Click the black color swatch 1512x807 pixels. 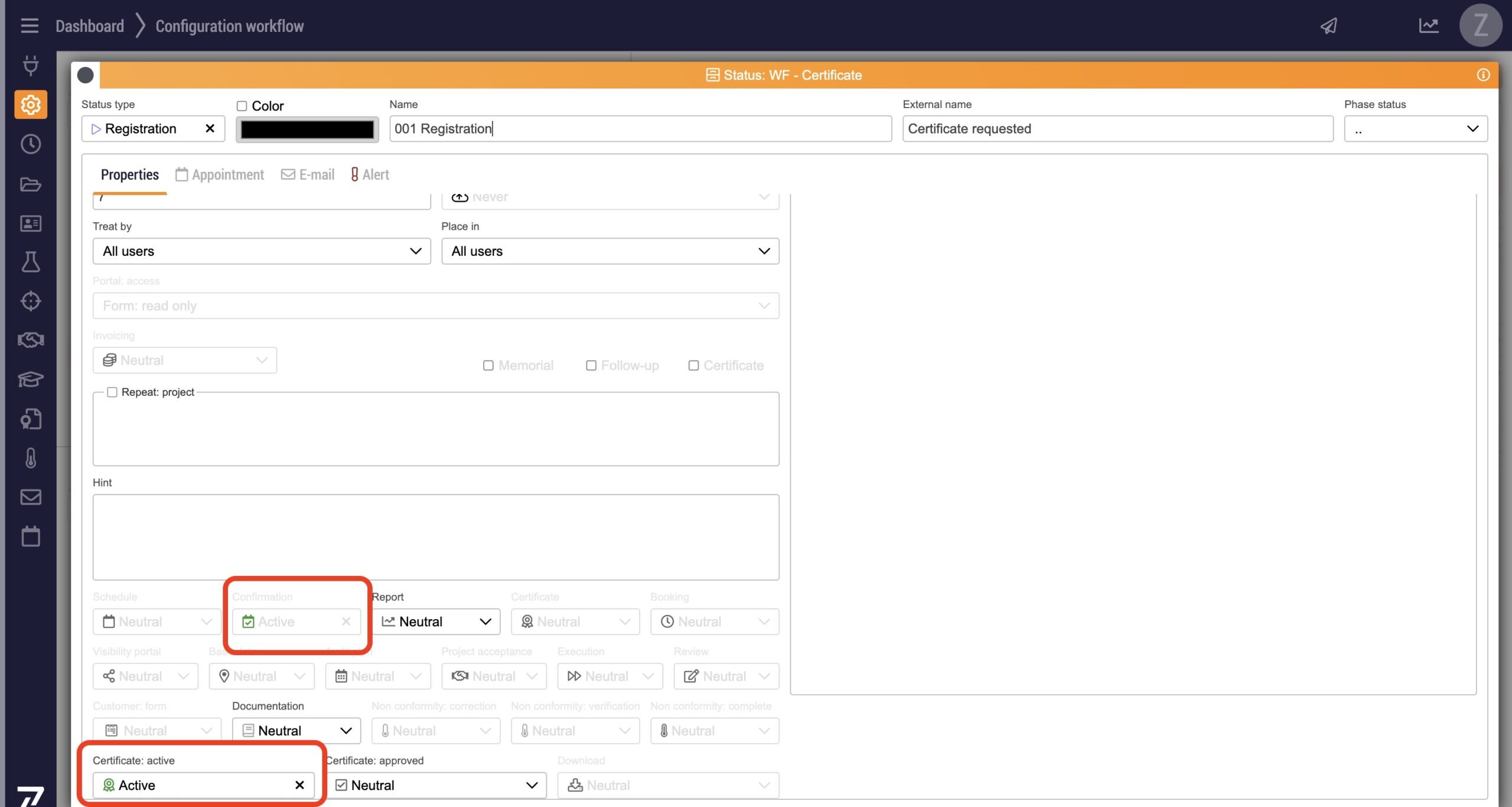[307, 129]
